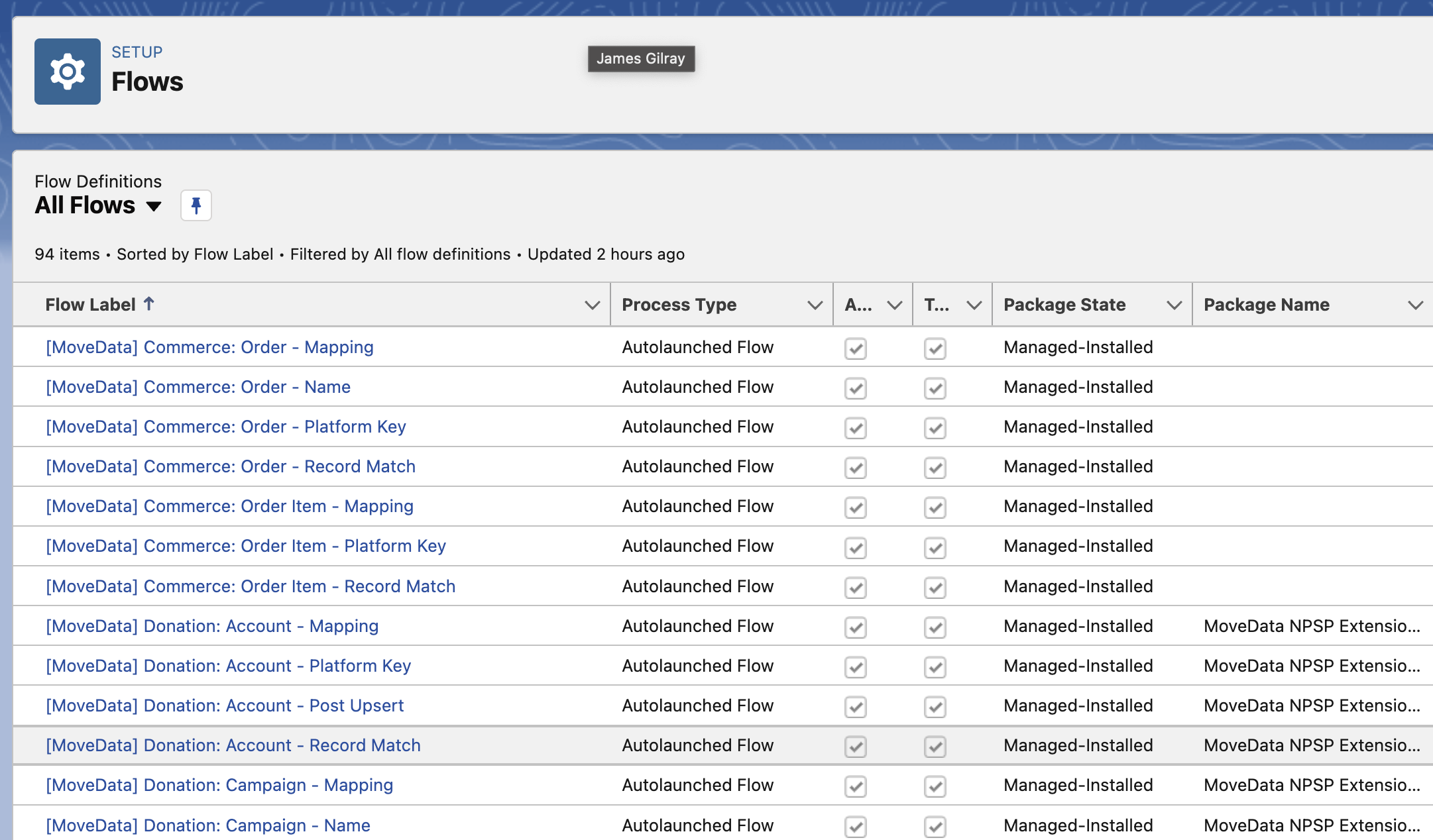This screenshot has width=1433, height=840.
Task: Toggle first checkbox for Commerce: Order - Mapping
Action: tap(855, 348)
